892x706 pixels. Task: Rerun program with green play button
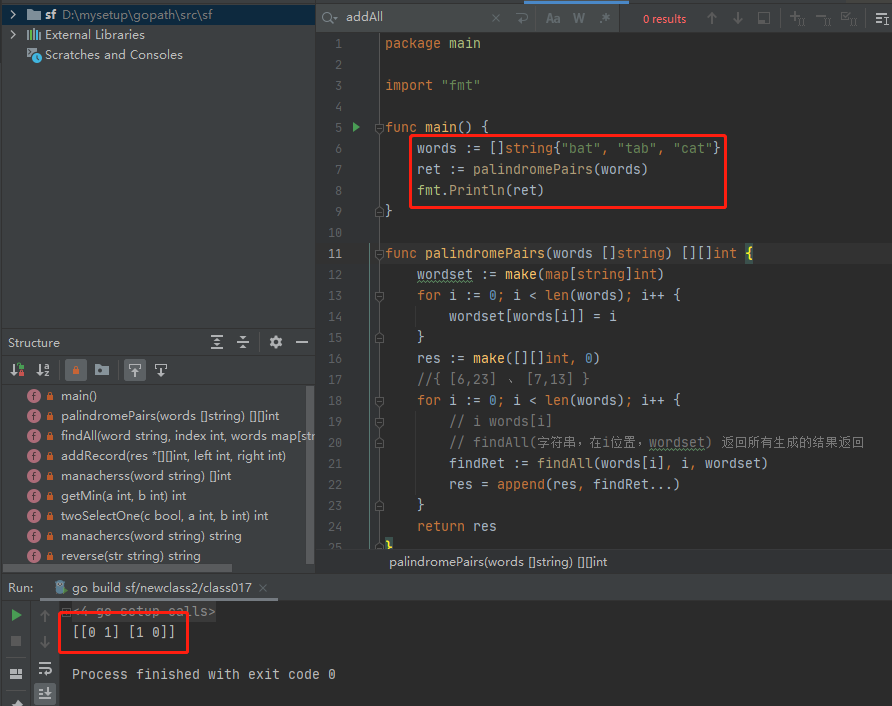[x=16, y=615]
